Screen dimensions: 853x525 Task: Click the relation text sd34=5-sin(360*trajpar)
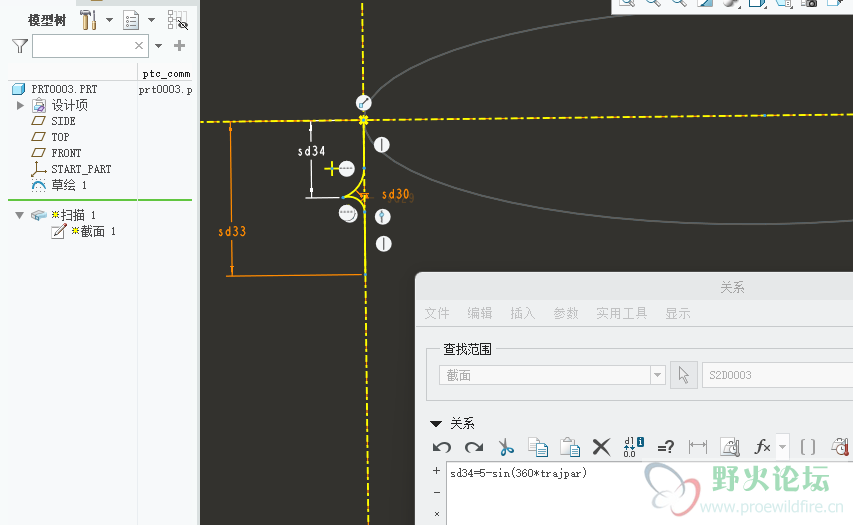(x=518, y=473)
